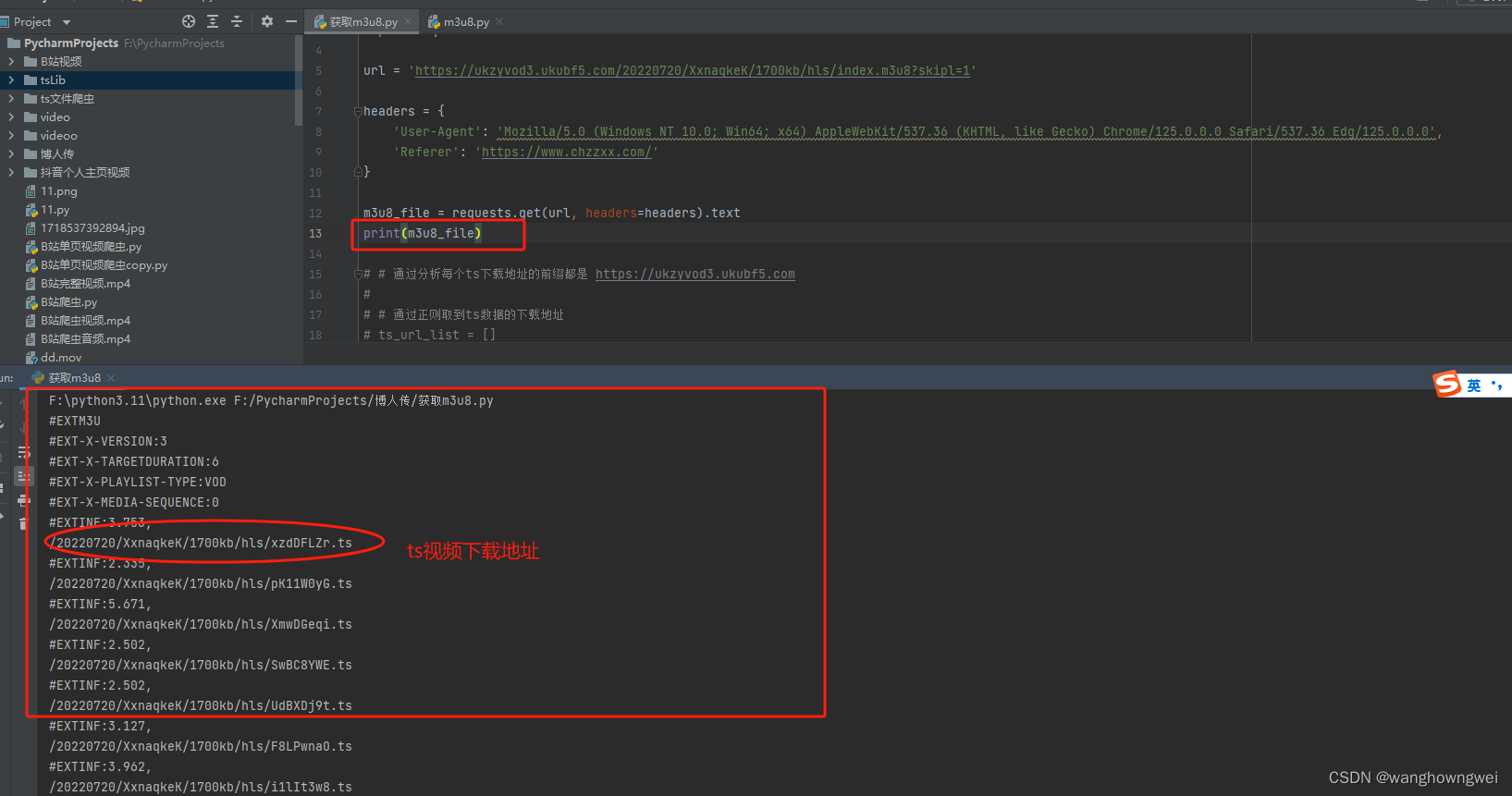
Task: Click the Project tree vertical scrollbar
Action: (x=298, y=80)
